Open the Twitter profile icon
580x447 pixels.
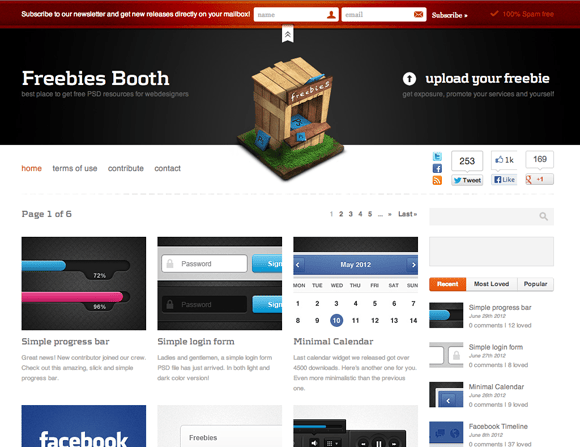click(437, 157)
